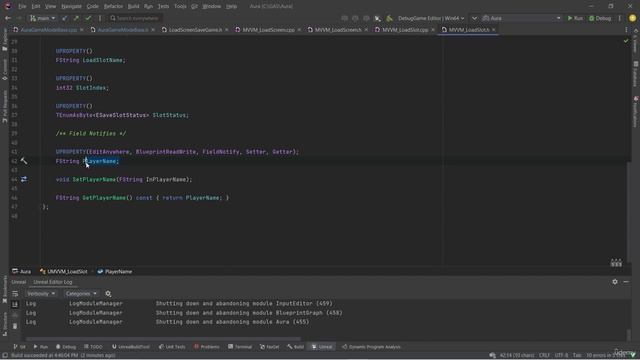Open the File menu
The width and height of the screenshot is (640, 360).
click(x=22, y=7)
